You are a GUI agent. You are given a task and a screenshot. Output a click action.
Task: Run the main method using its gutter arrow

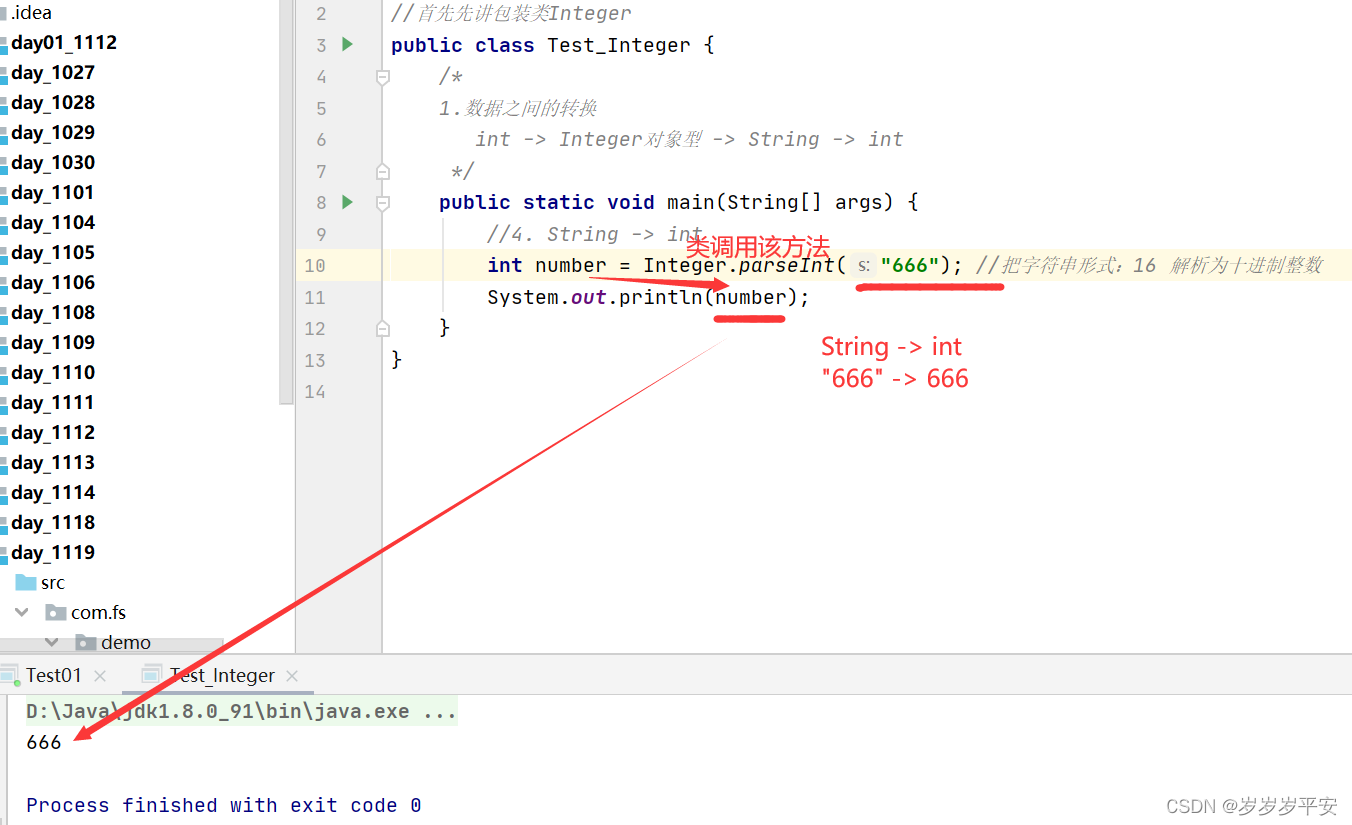346,201
